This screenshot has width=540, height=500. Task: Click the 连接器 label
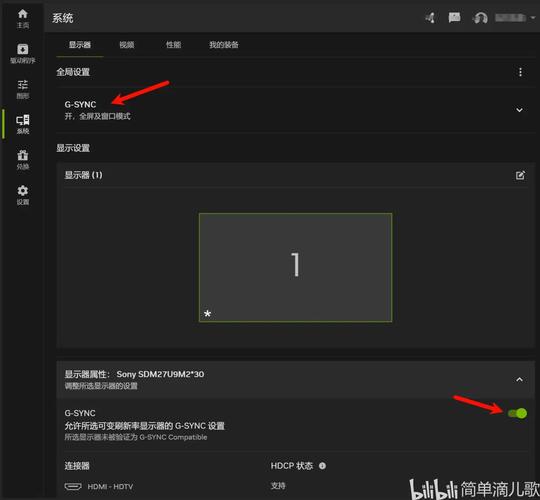coord(77,466)
